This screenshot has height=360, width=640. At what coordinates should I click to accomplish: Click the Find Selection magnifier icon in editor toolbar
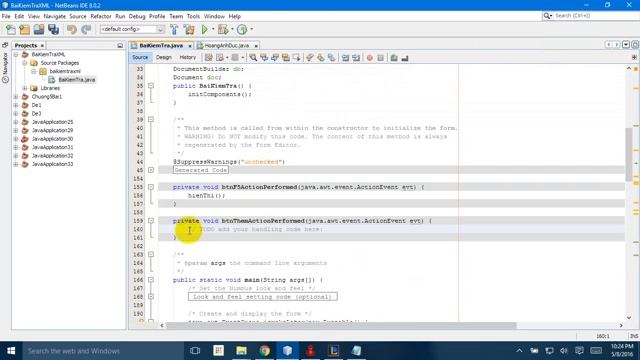253,58
